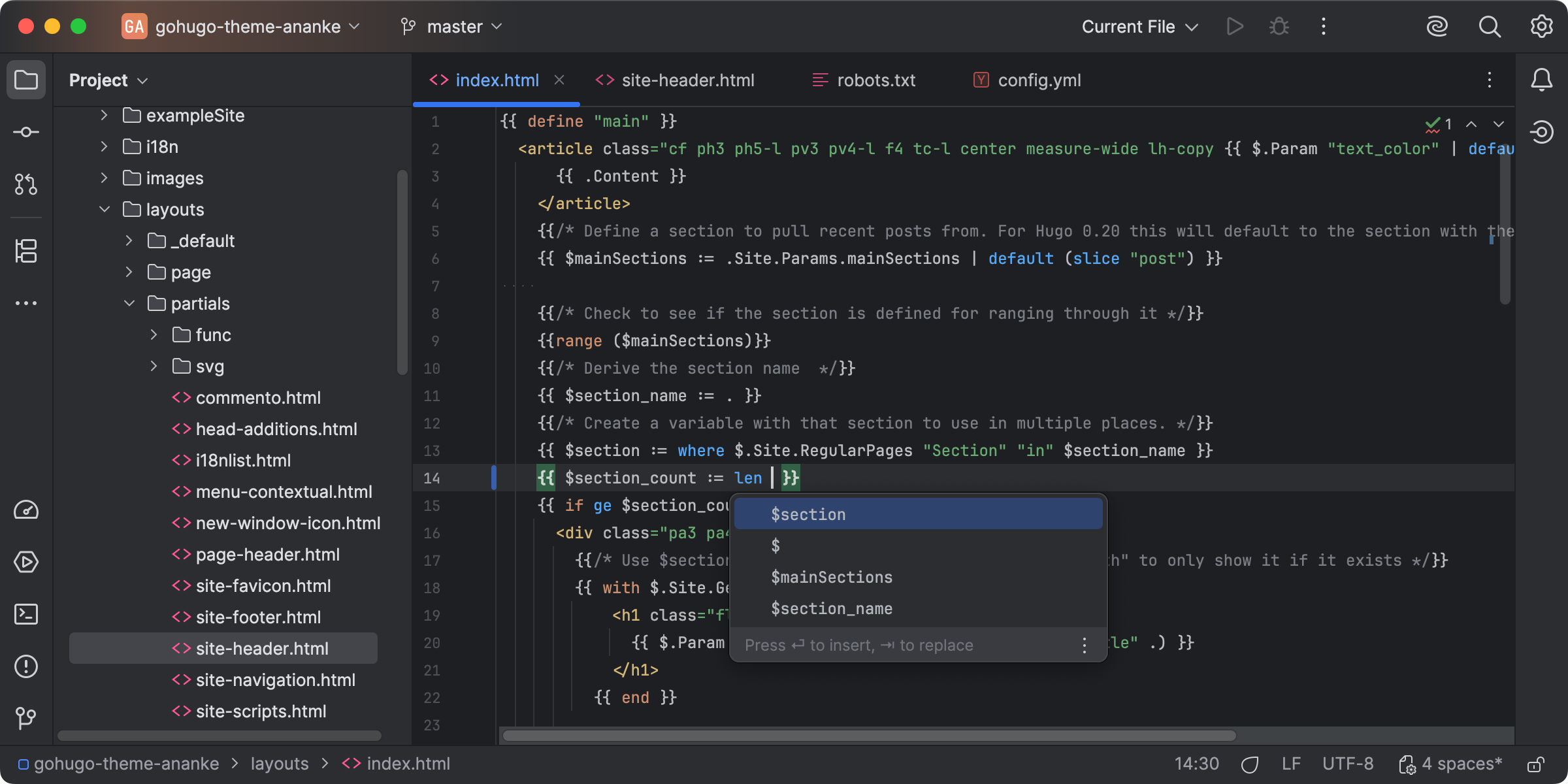Viewport: 1568px width, 784px height.
Task: Expand the i18n folder
Action: pos(104,146)
